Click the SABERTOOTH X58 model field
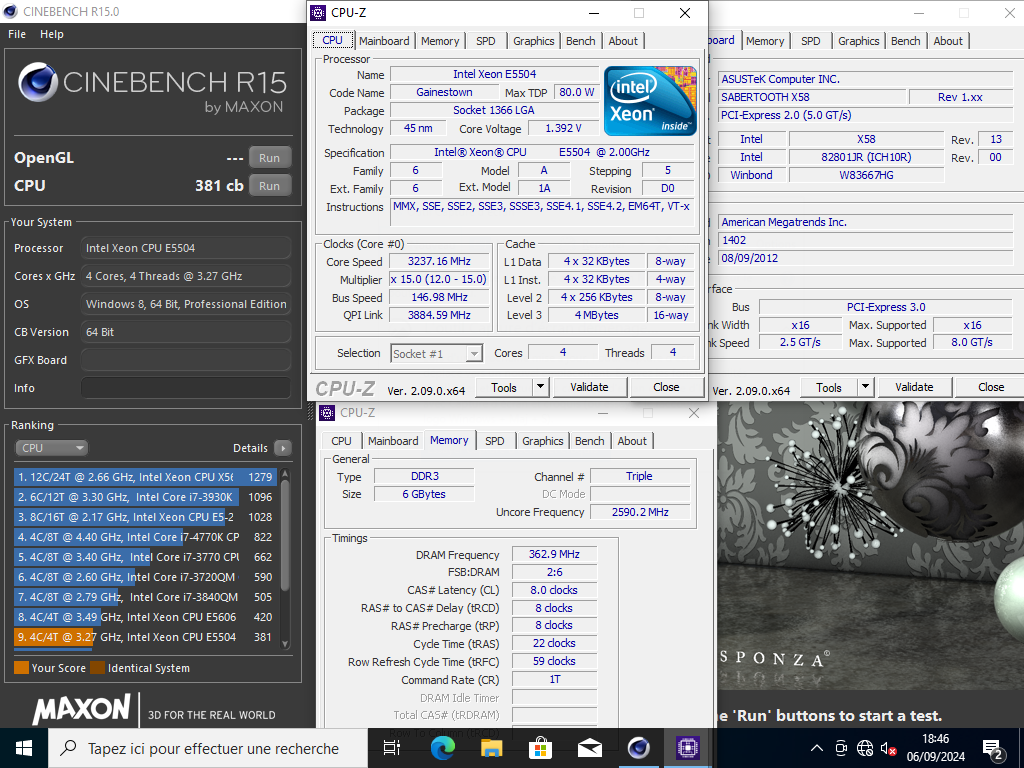 click(x=812, y=97)
